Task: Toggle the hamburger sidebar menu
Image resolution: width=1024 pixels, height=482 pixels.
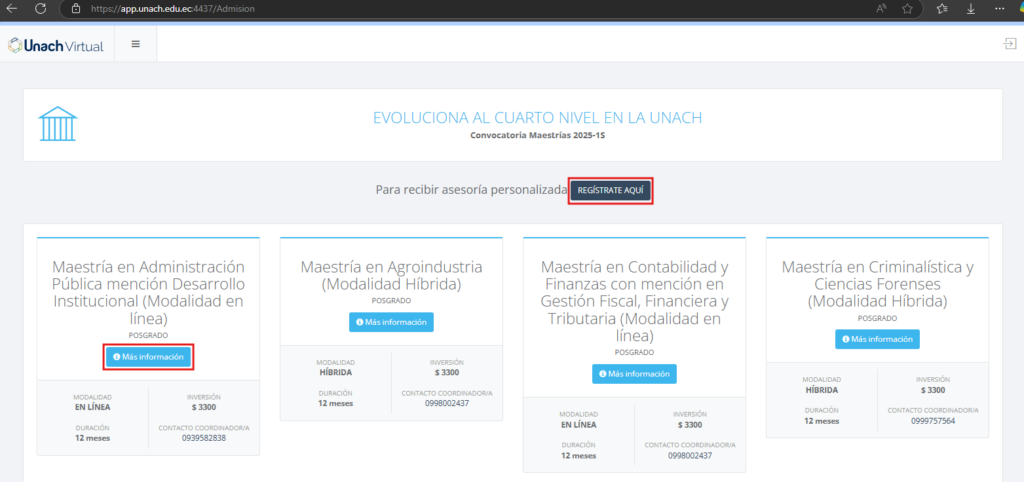Action: pos(136,44)
